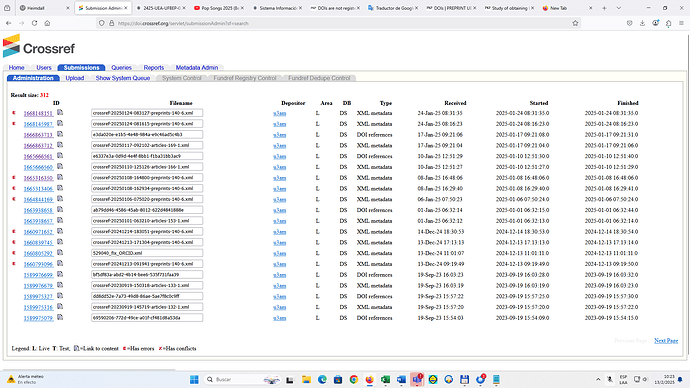Open Firefox application menu button
The height and width of the screenshot is (388, 690).
point(681,23)
